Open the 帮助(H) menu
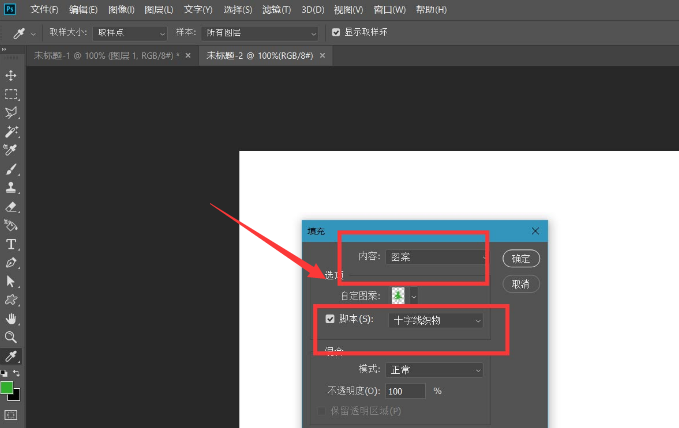The image size is (679, 428). [x=431, y=10]
